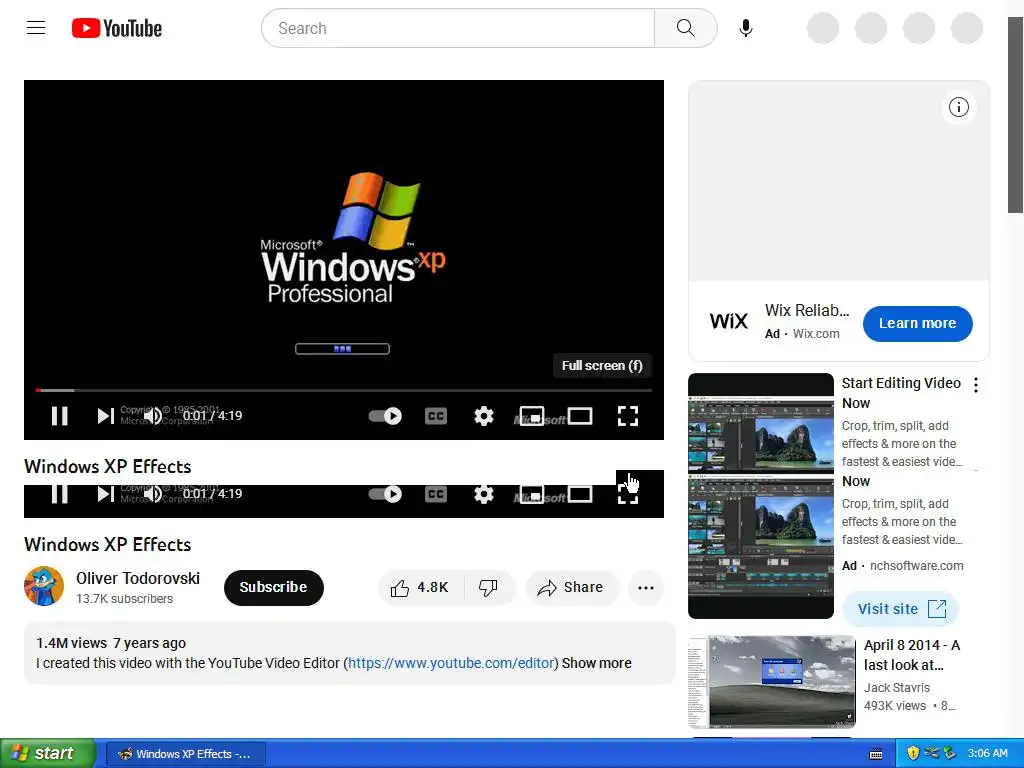Open options menu for Start Editing Video ad
The image size is (1024, 768).
(x=976, y=385)
